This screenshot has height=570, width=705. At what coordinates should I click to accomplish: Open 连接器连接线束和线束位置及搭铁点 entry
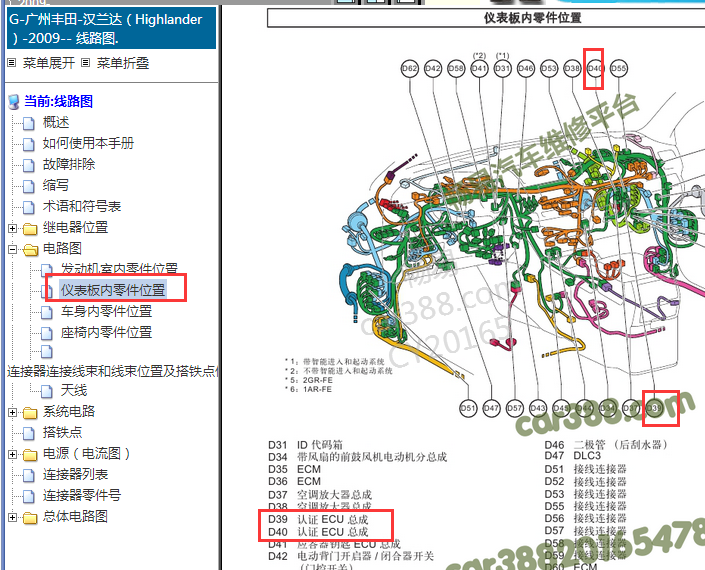pyautogui.click(x=112, y=371)
